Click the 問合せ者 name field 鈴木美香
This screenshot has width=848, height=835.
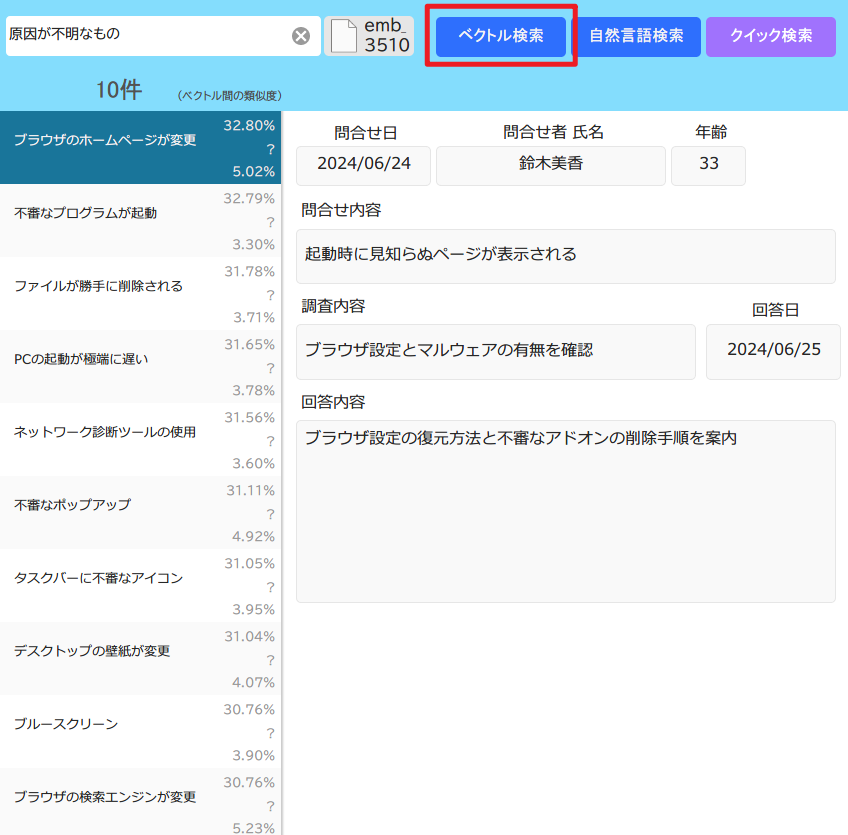551,165
